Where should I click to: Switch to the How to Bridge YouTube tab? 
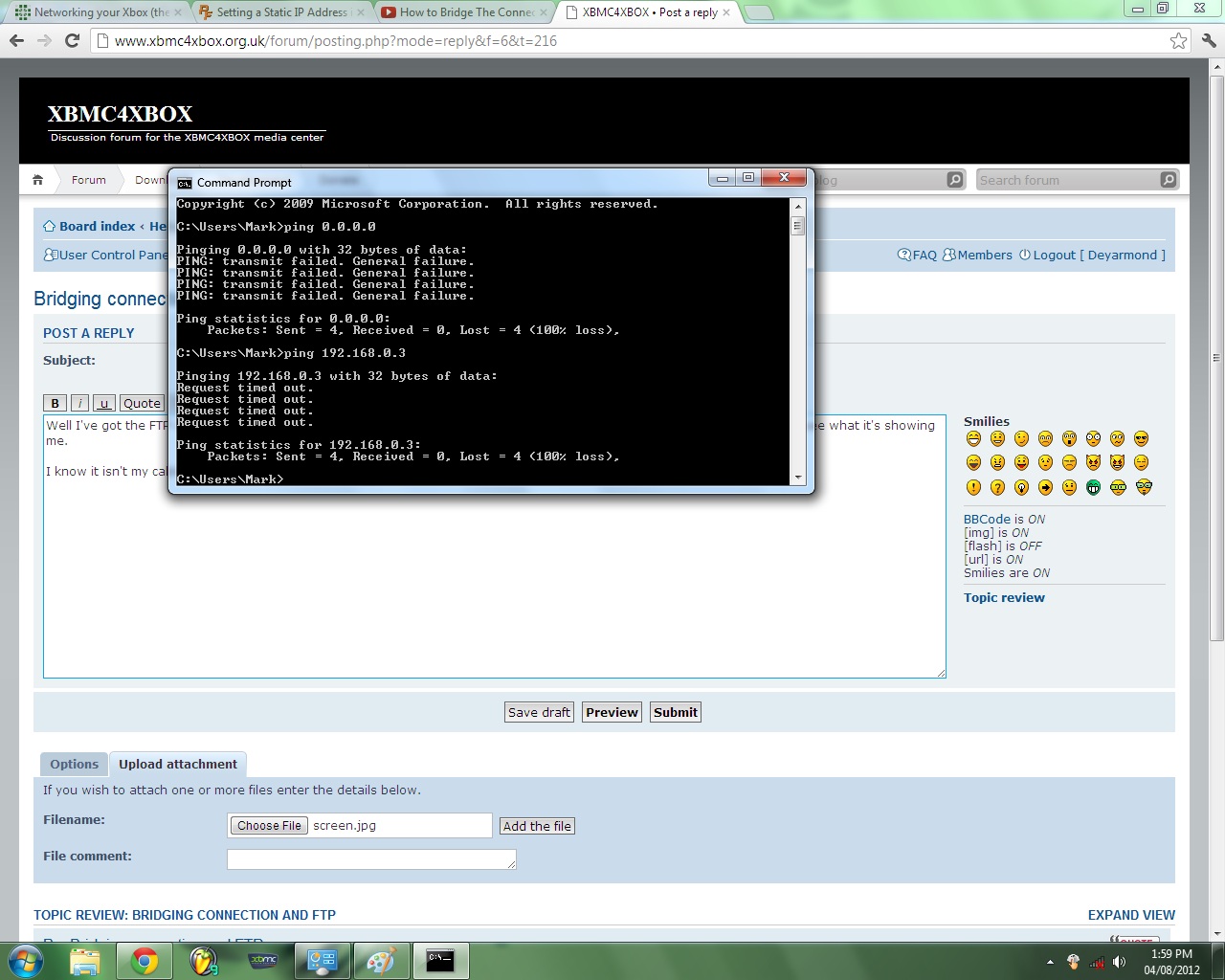465,12
